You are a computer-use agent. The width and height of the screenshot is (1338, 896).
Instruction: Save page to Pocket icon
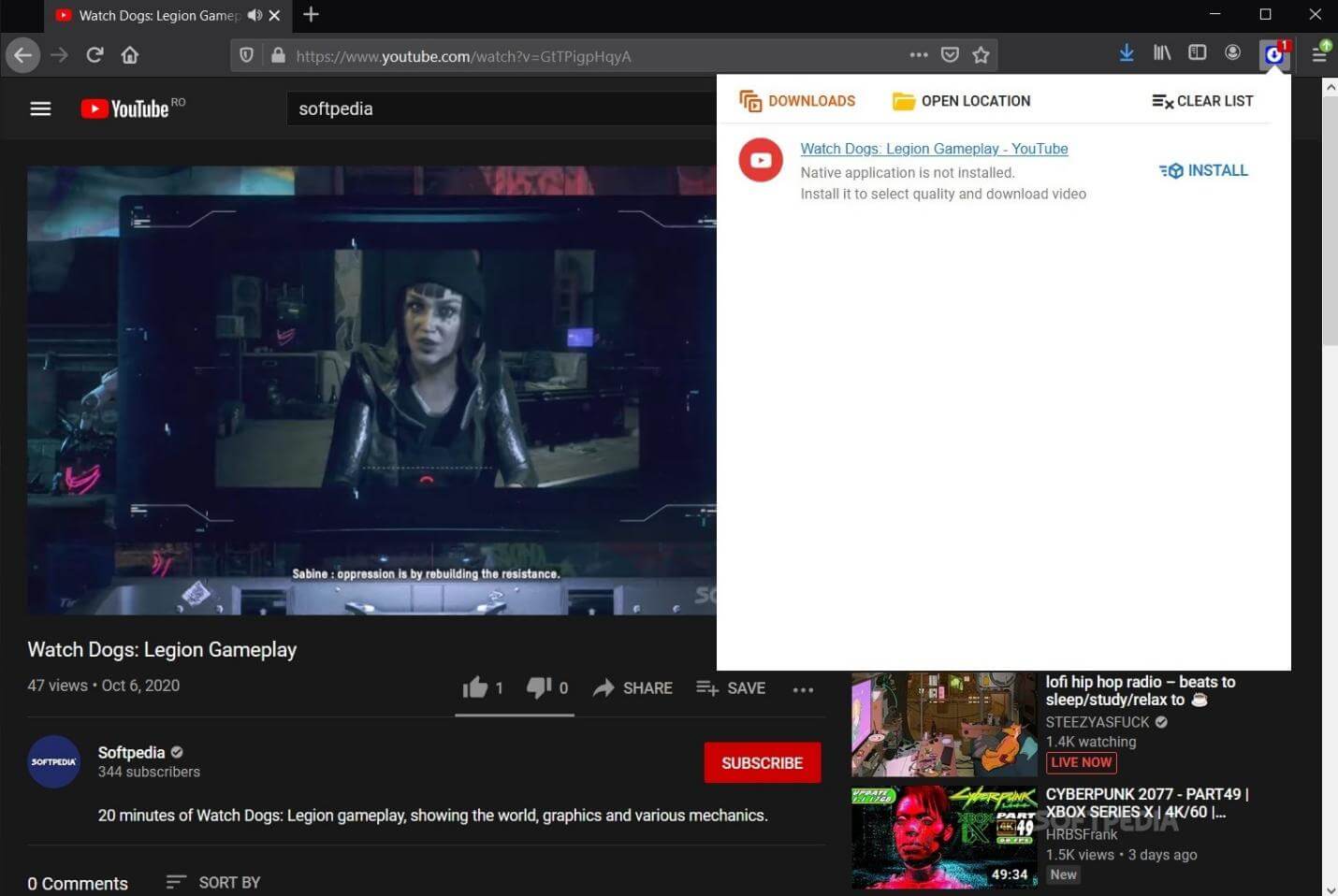click(950, 55)
